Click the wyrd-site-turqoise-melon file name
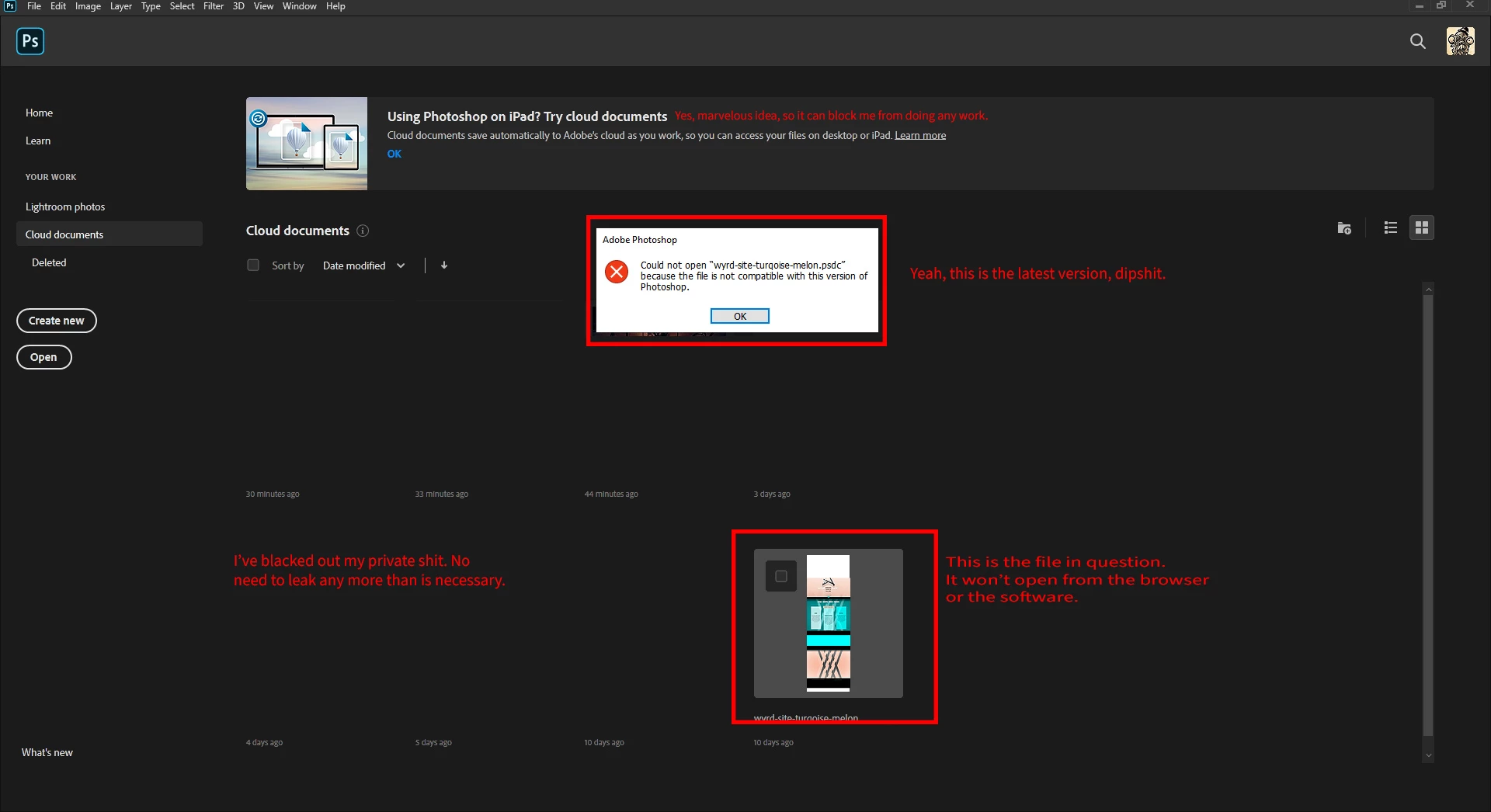 click(x=806, y=718)
